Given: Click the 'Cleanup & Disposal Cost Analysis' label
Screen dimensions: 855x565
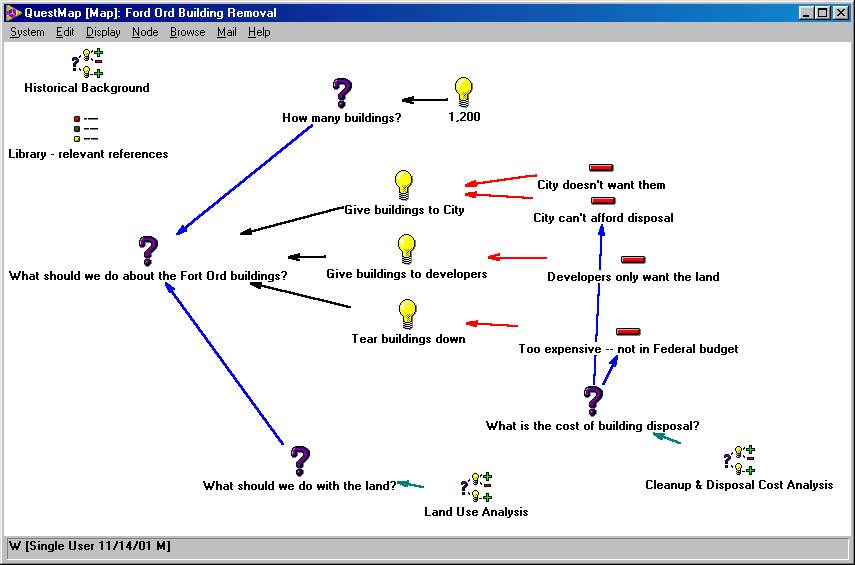Looking at the screenshot, I should (x=739, y=485).
